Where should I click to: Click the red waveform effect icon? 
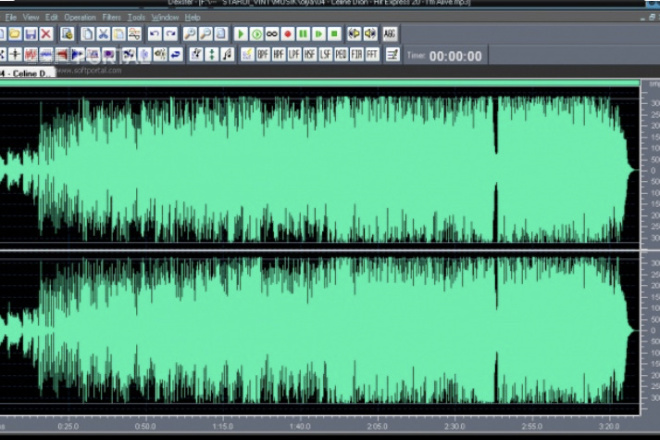pos(30,54)
